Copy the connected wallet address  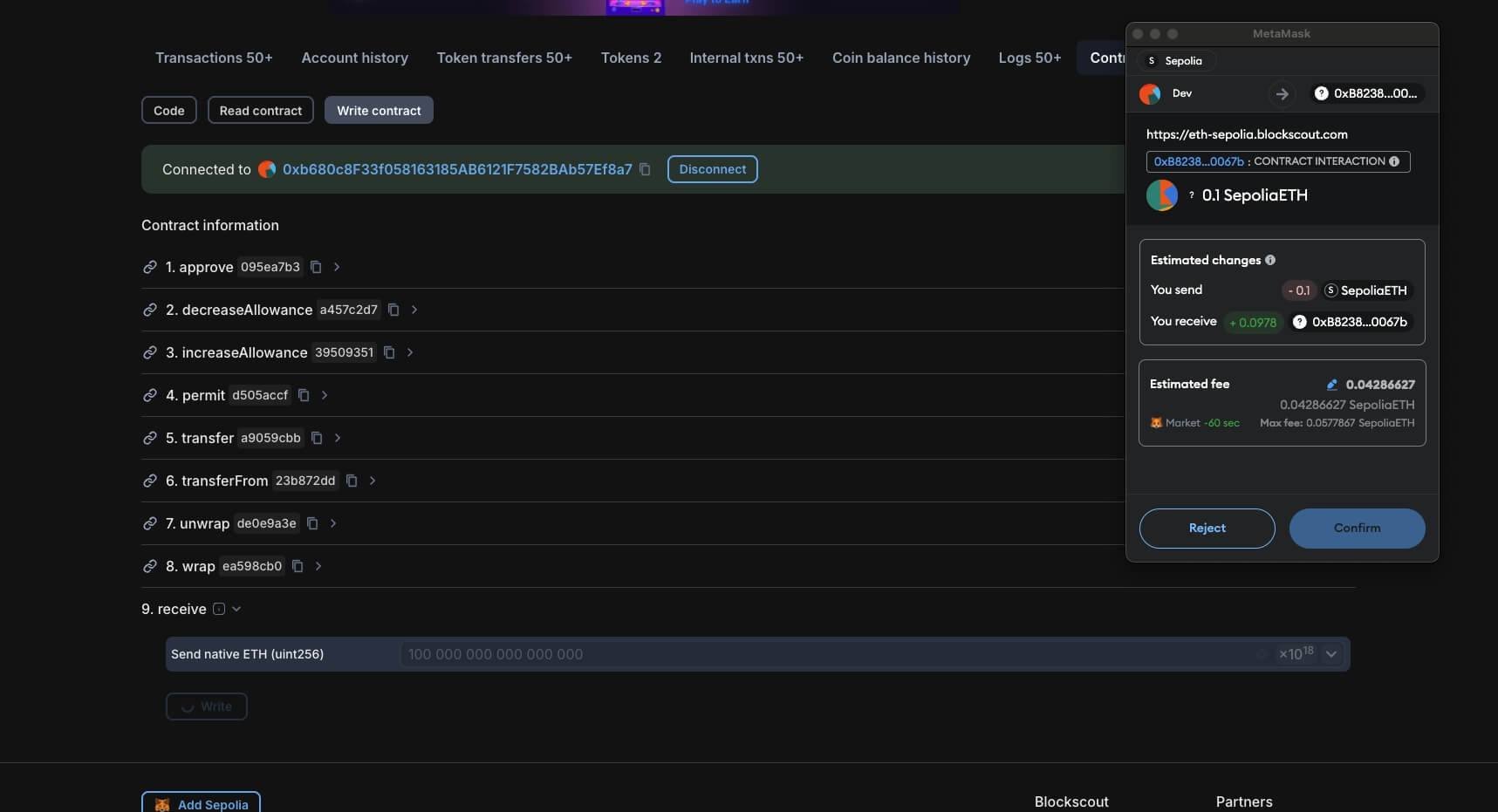(x=645, y=169)
